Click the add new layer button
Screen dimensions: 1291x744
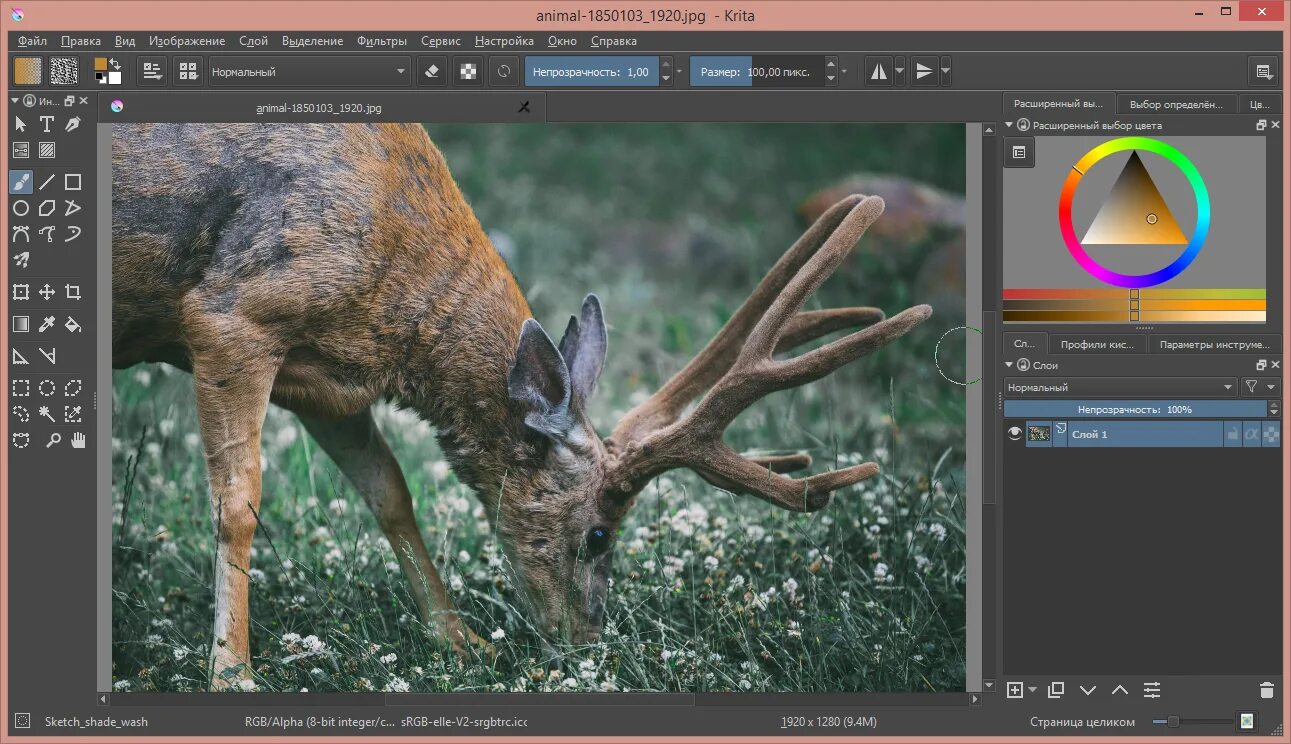point(1015,690)
